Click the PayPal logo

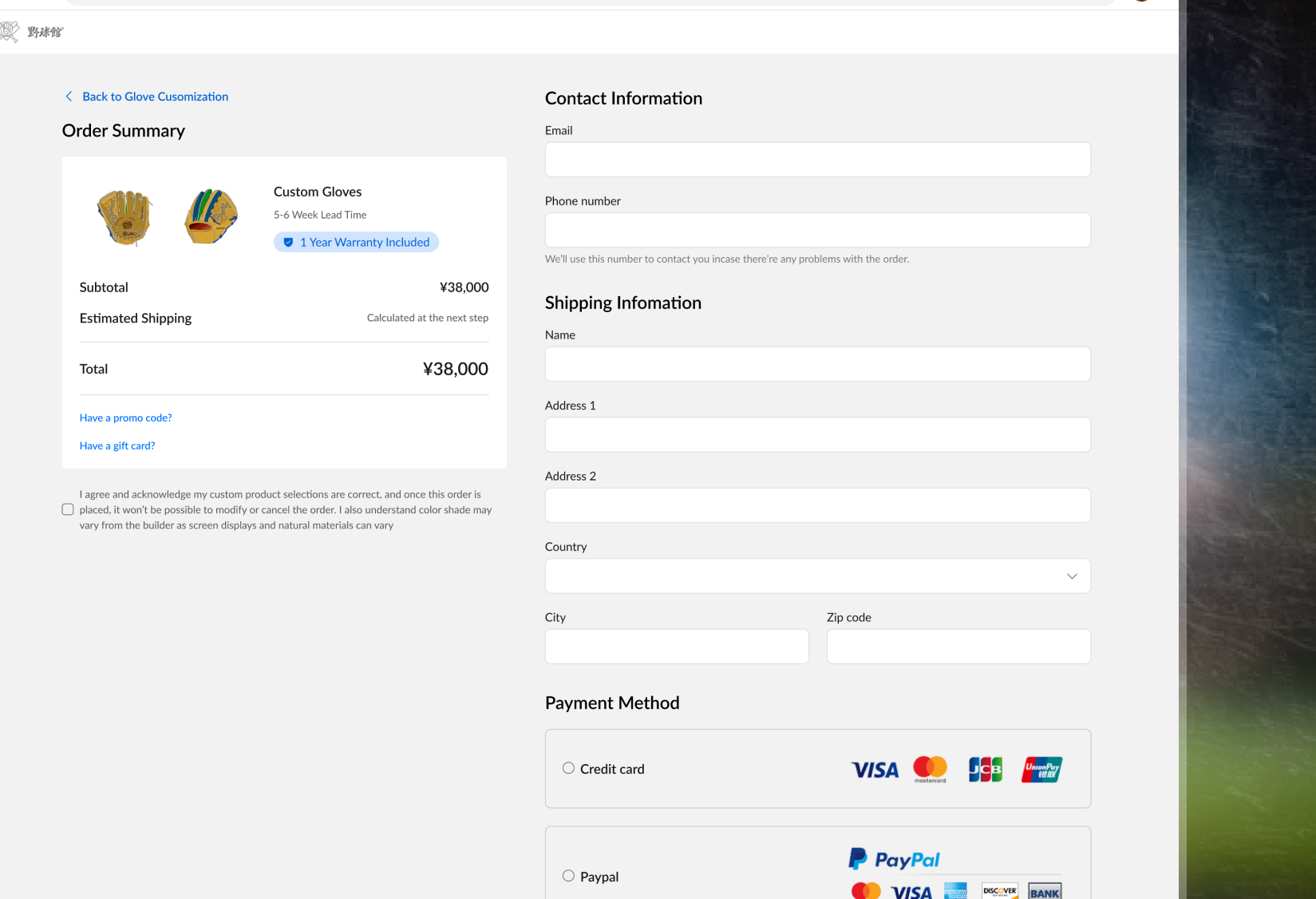[894, 859]
